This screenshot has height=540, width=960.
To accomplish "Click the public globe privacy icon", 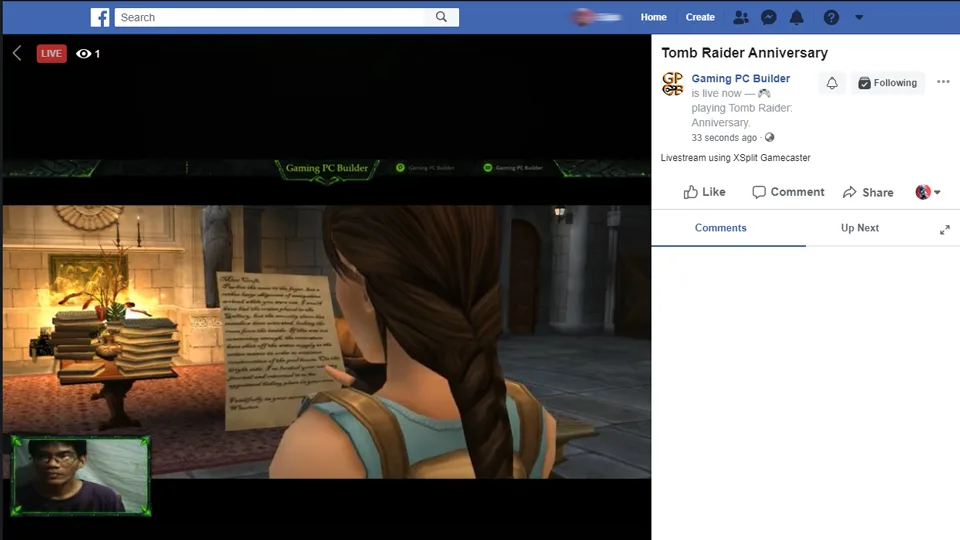I will pos(770,137).
